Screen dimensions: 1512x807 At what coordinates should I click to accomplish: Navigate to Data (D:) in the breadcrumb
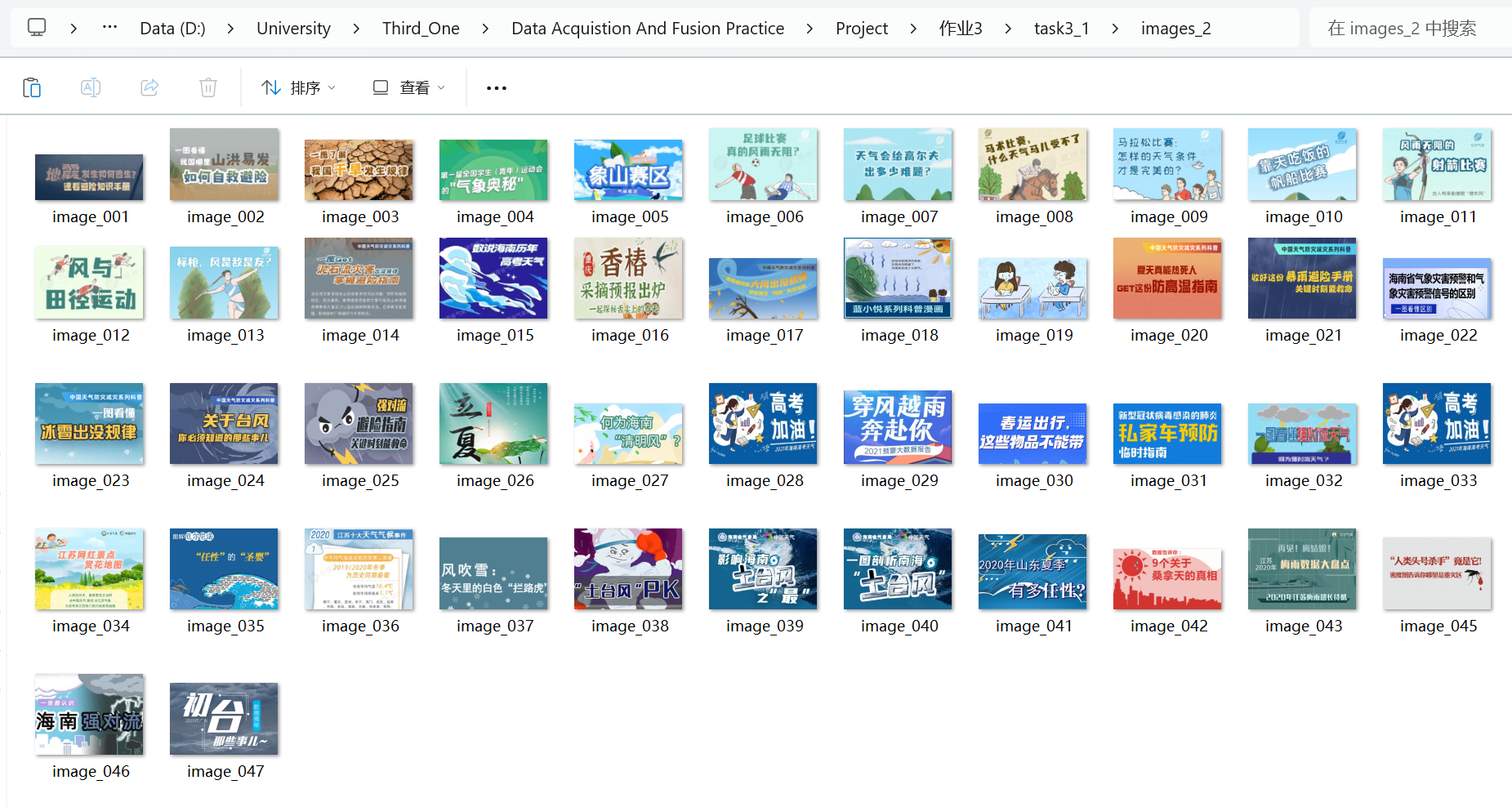tap(172, 29)
